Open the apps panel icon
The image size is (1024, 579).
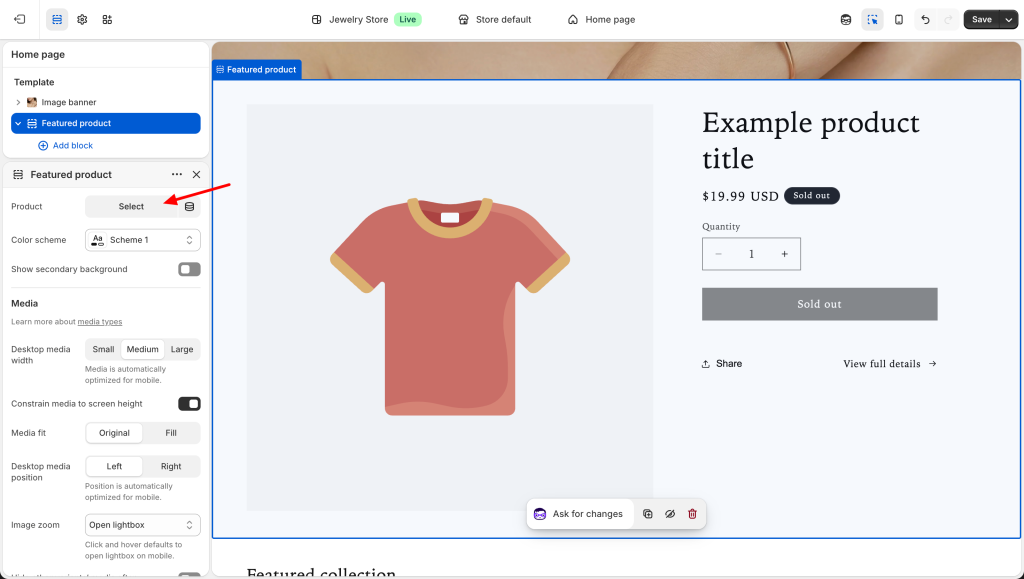[107, 19]
